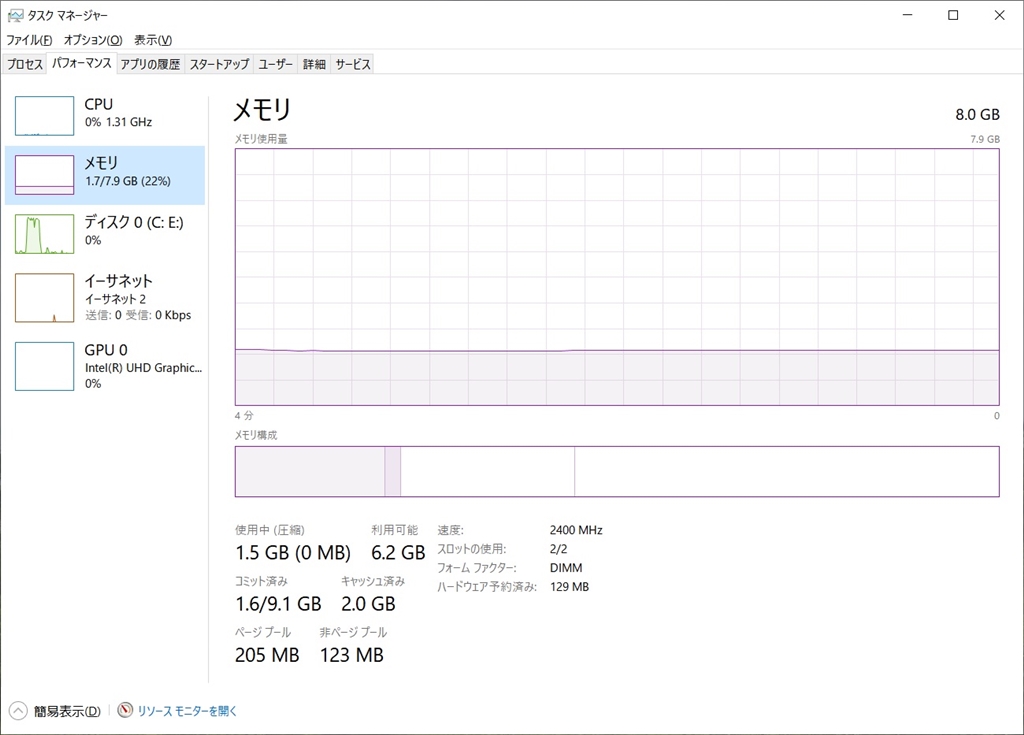Viewport: 1024px width, 735px height.
Task: Collapse view with 簡易表示 chevron icon
Action: (18, 711)
